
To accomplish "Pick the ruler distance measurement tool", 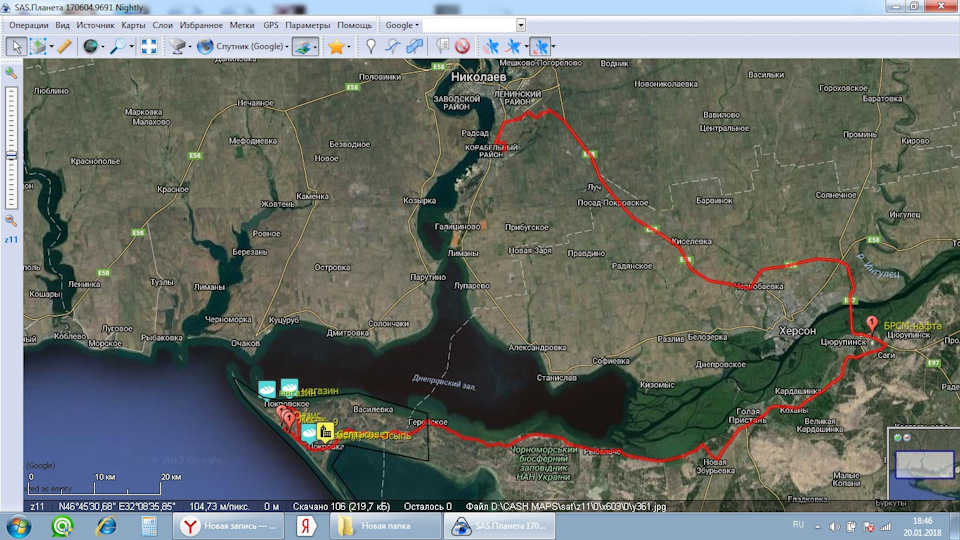I will click(64, 46).
